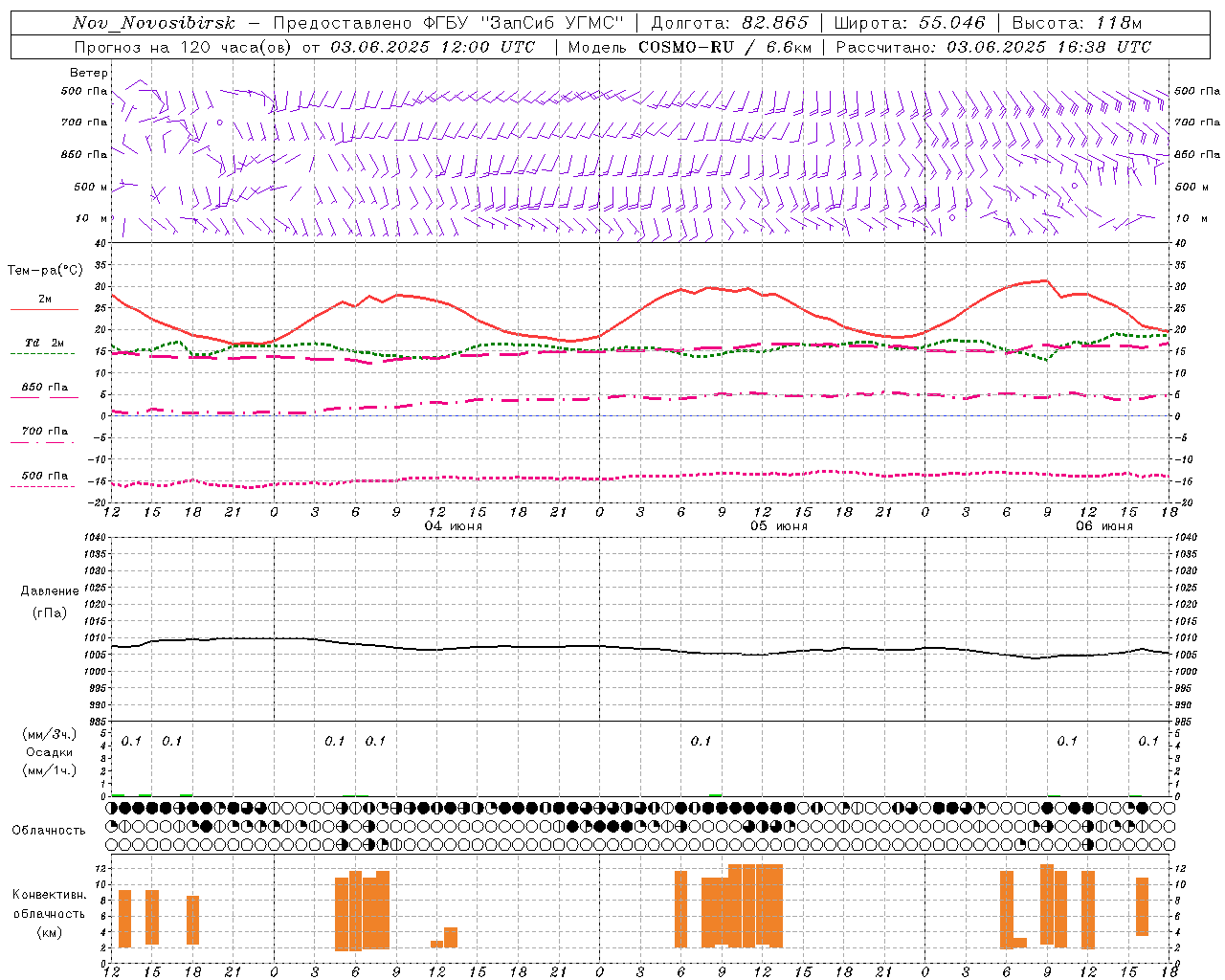Click the 'Высота: 118м' elevation value

1077,23
